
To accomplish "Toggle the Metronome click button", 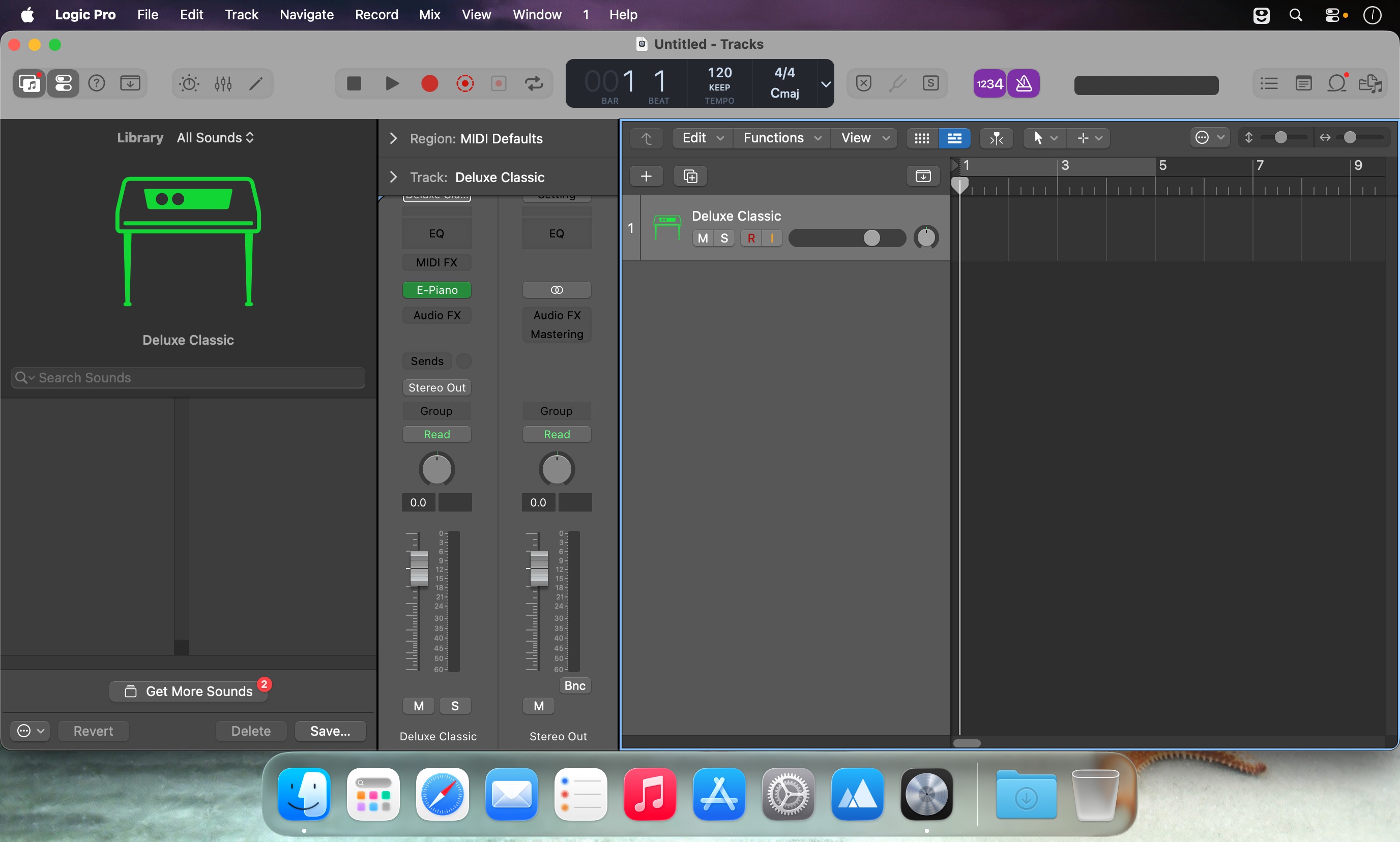I will [x=1024, y=84].
